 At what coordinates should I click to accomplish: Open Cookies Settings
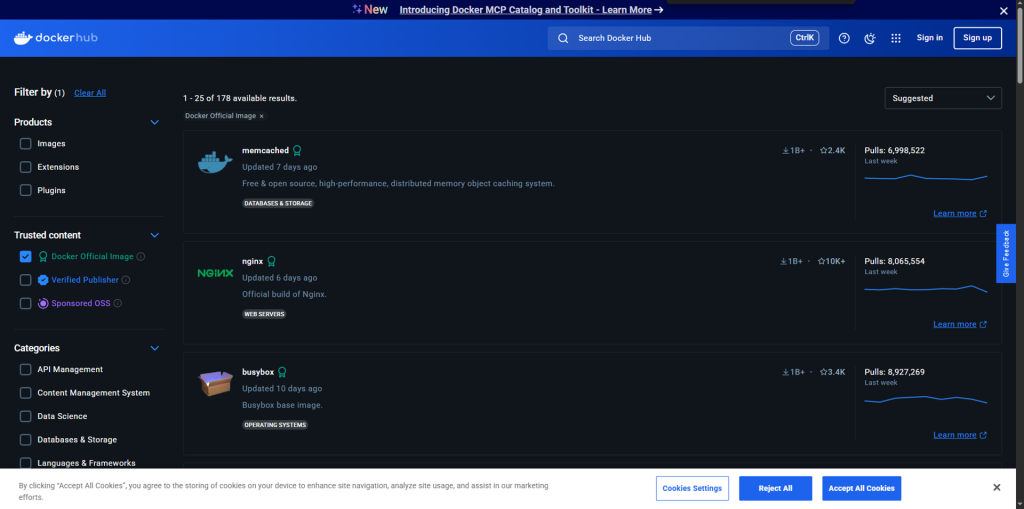coord(692,488)
